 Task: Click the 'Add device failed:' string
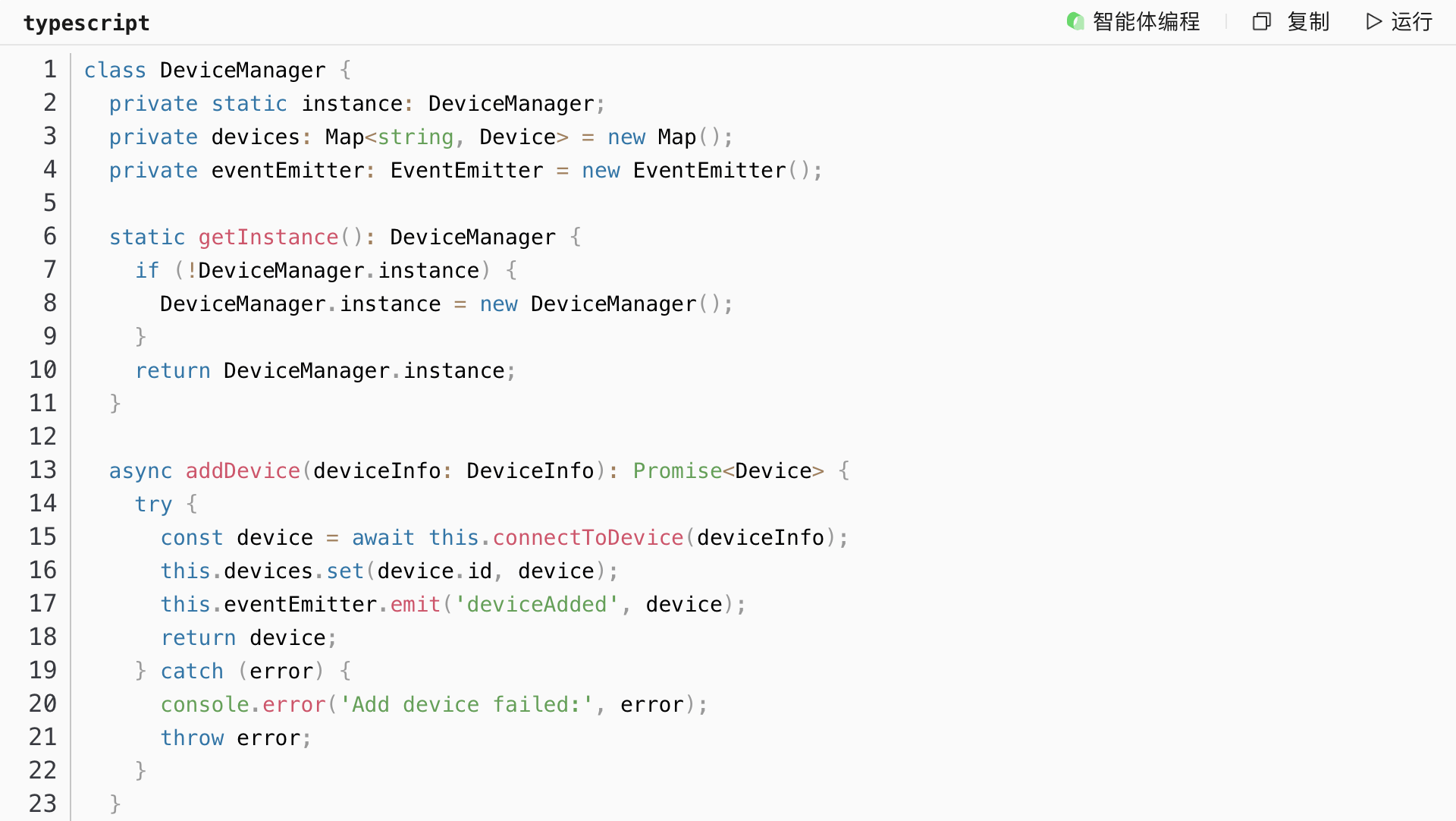point(466,705)
